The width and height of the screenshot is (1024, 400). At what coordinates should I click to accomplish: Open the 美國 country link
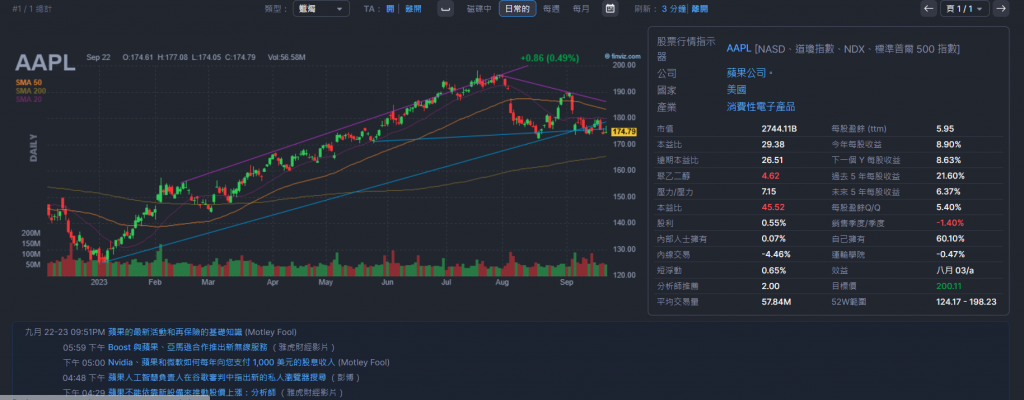[736, 90]
